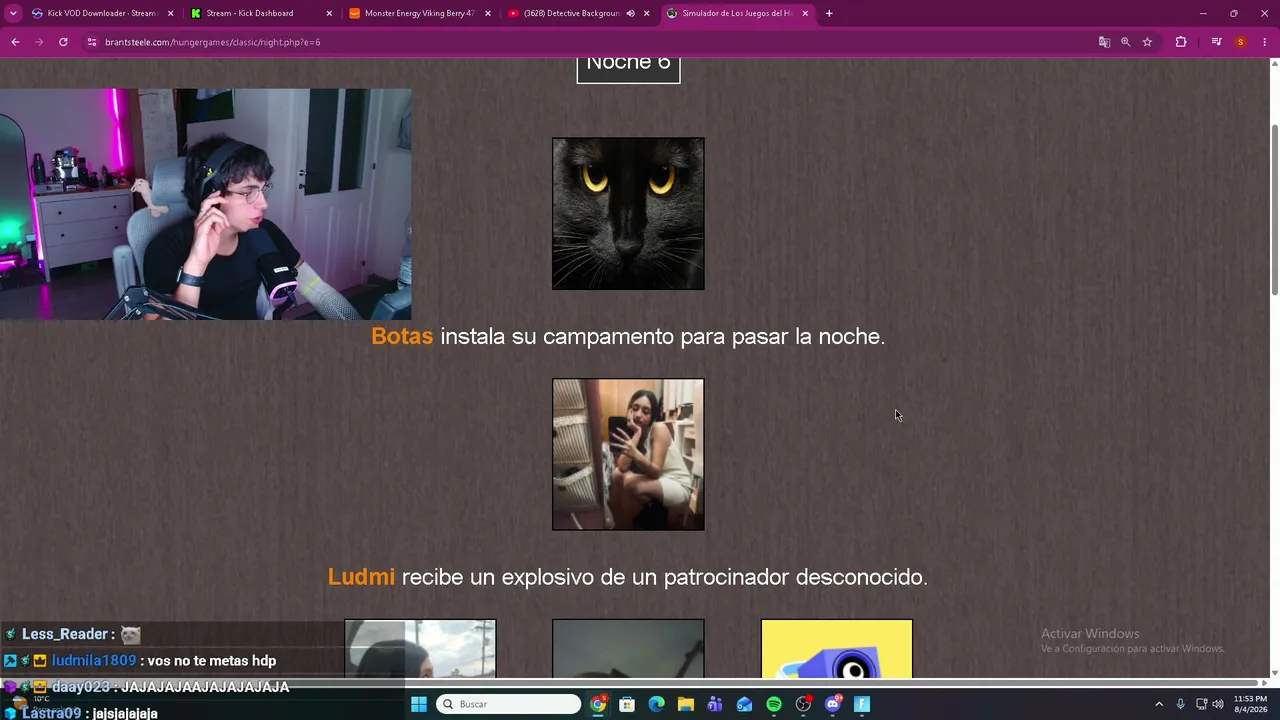
Task: Open the translate page icon
Action: click(1104, 42)
